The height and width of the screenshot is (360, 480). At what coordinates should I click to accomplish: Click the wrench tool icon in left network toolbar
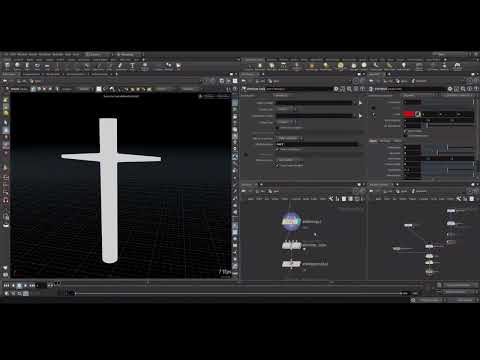[x=331, y=199]
